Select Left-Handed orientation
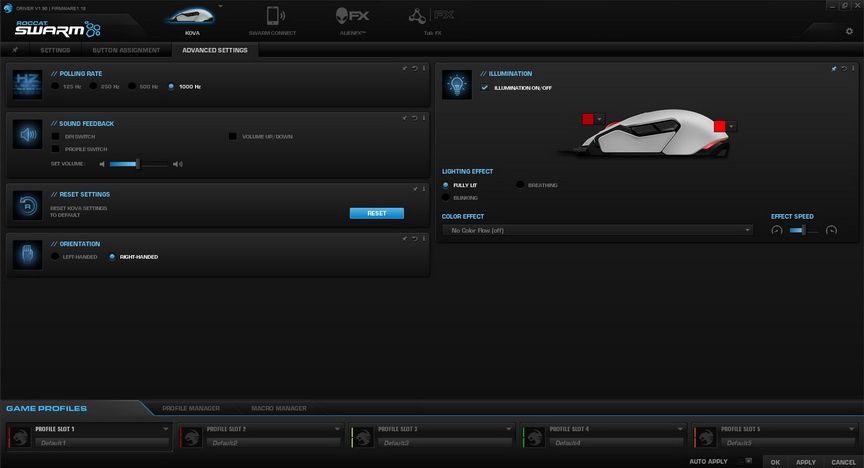 pyautogui.click(x=55, y=257)
